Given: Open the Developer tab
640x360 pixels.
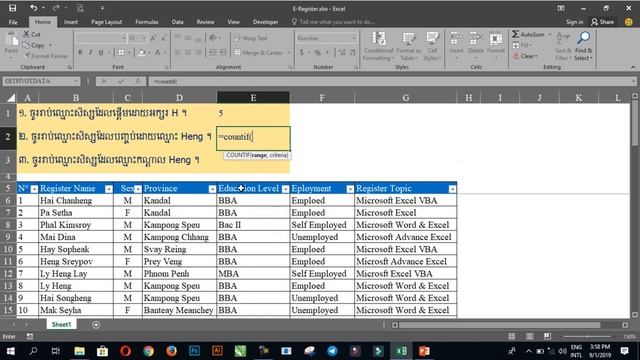Looking at the screenshot, I should [x=265, y=22].
